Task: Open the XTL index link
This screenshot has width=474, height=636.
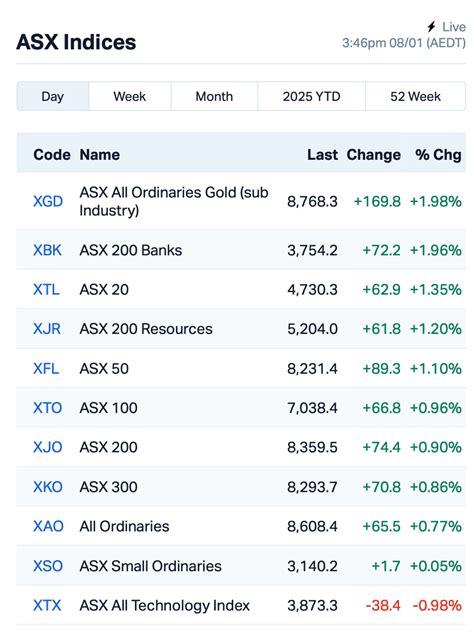Action: 46,290
